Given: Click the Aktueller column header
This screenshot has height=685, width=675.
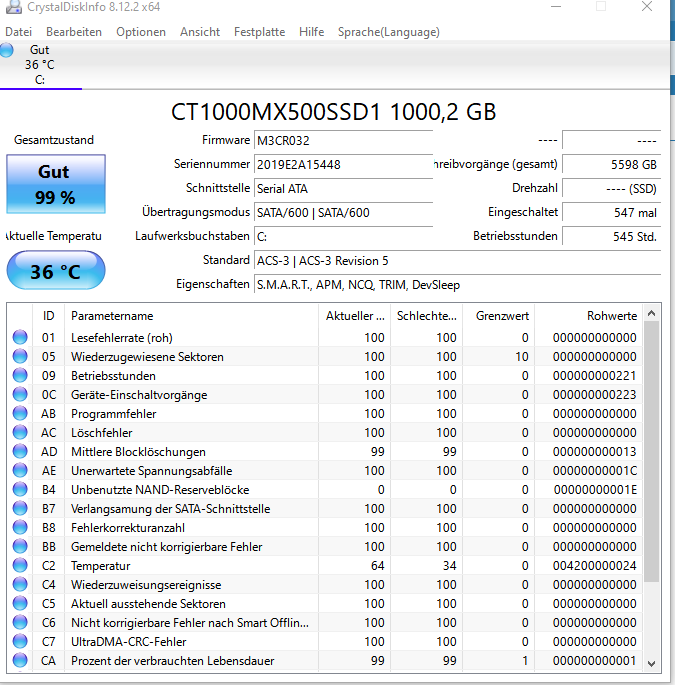Looking at the screenshot, I should (355, 316).
